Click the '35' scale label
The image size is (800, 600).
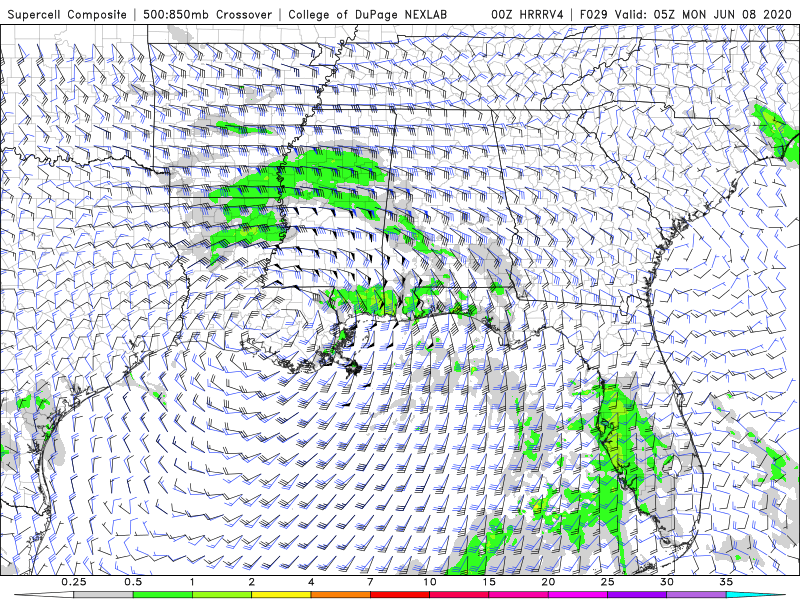[726, 582]
